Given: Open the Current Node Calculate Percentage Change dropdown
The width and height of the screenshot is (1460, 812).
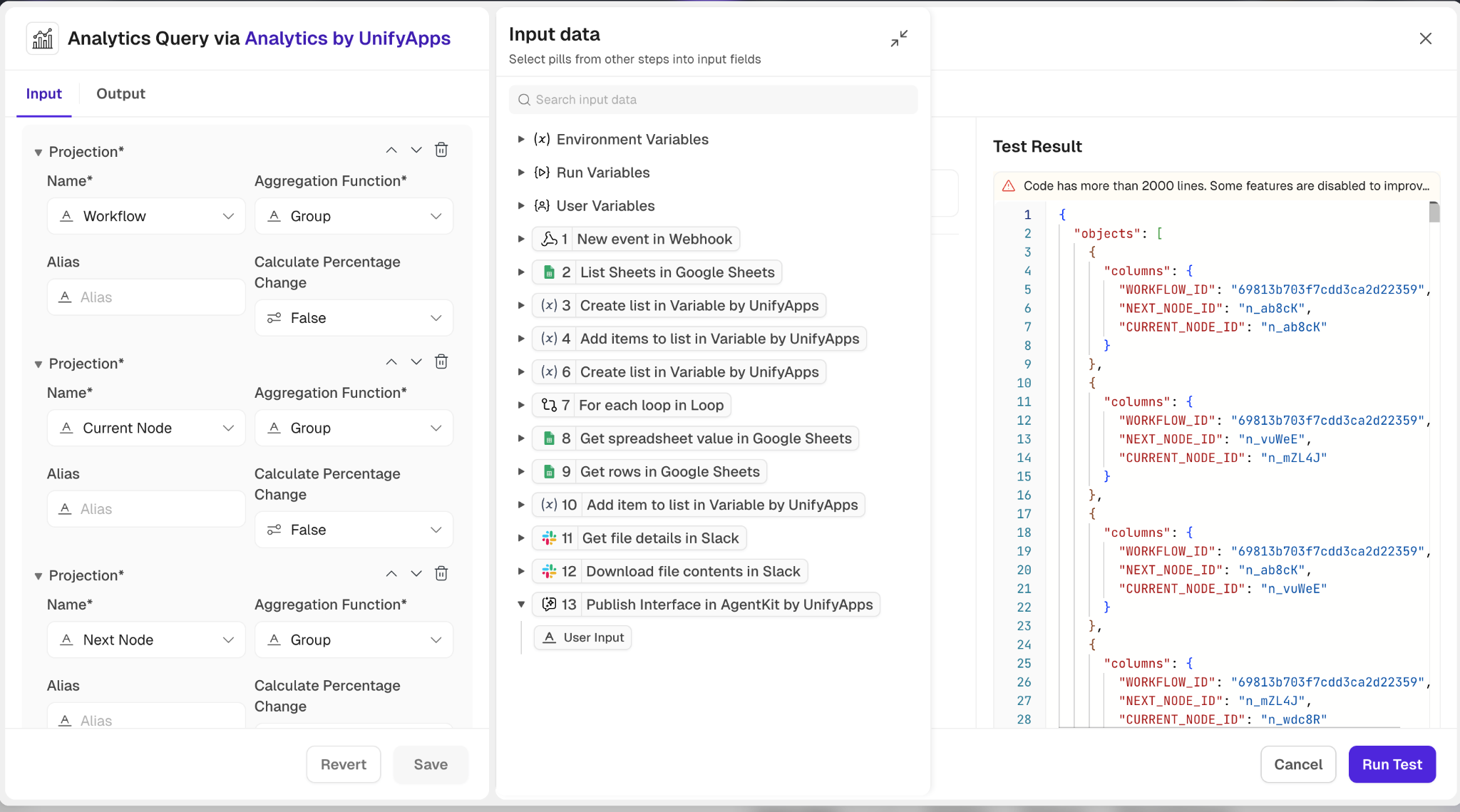Looking at the screenshot, I should click(x=354, y=530).
